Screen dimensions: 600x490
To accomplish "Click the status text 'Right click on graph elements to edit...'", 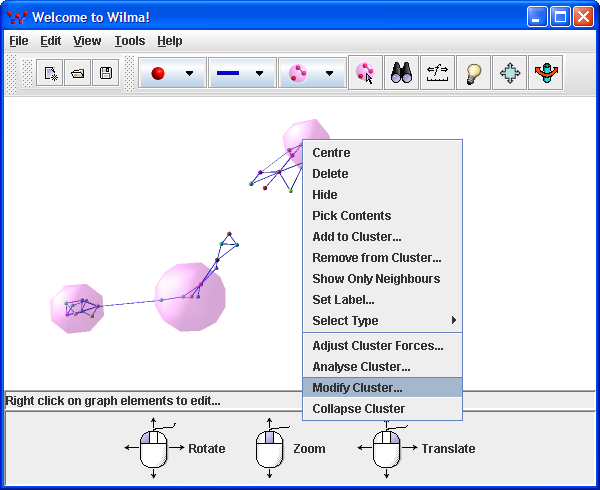I will 113,401.
